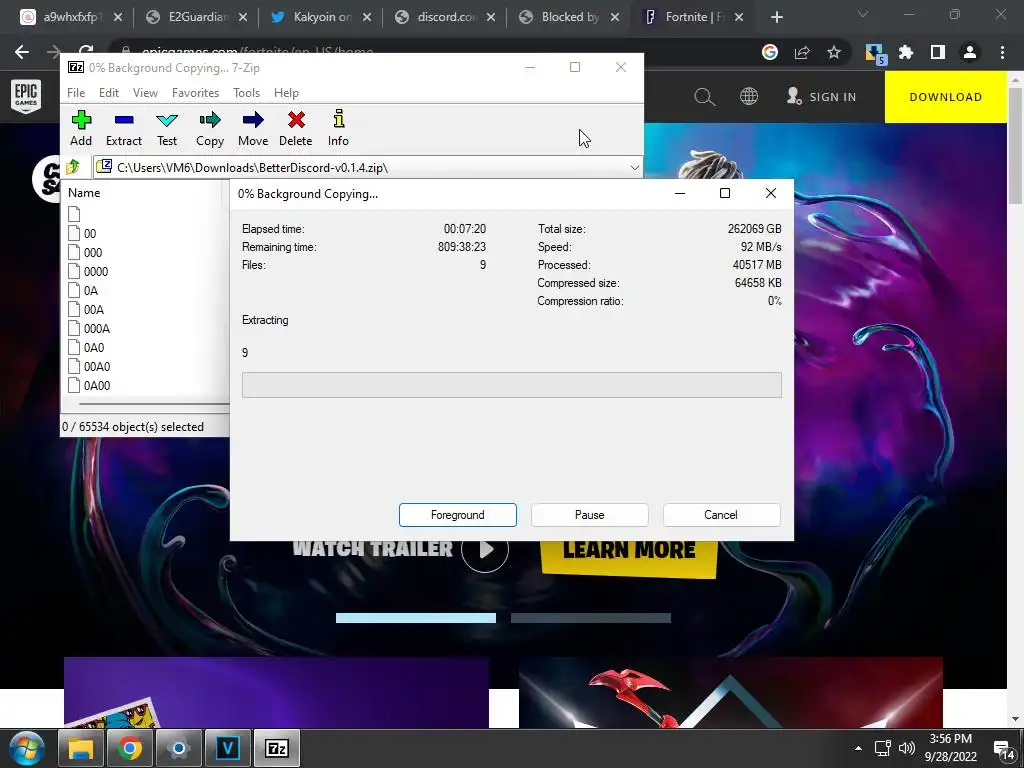Select the file named 0A00
Viewport: 1024px width, 768px height.
[89, 385]
